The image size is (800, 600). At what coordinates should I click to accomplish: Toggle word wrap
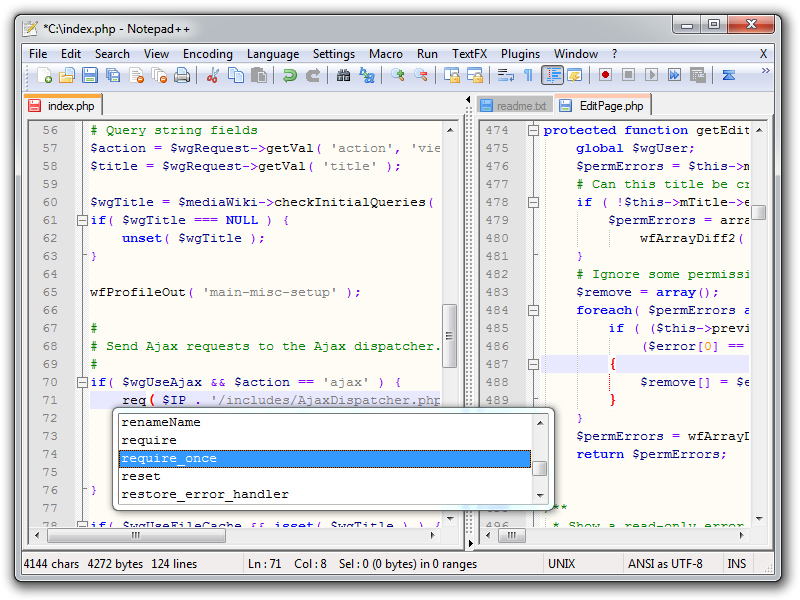point(505,74)
